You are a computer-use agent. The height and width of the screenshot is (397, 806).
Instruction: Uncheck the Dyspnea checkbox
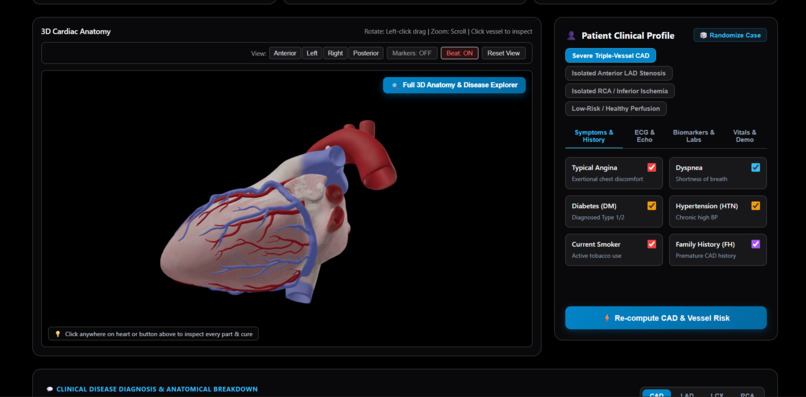point(756,167)
